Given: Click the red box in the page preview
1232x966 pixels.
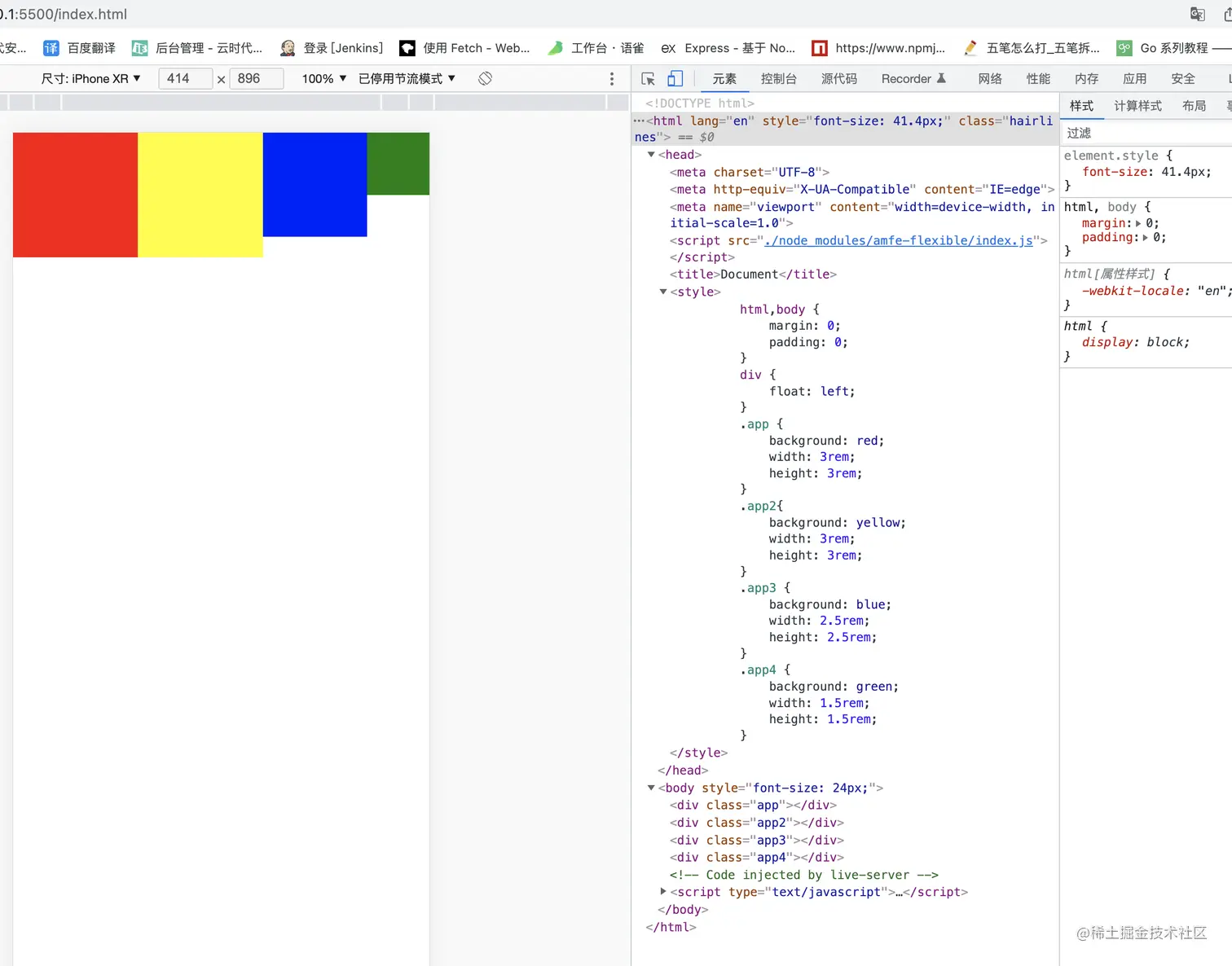Looking at the screenshot, I should [x=75, y=195].
